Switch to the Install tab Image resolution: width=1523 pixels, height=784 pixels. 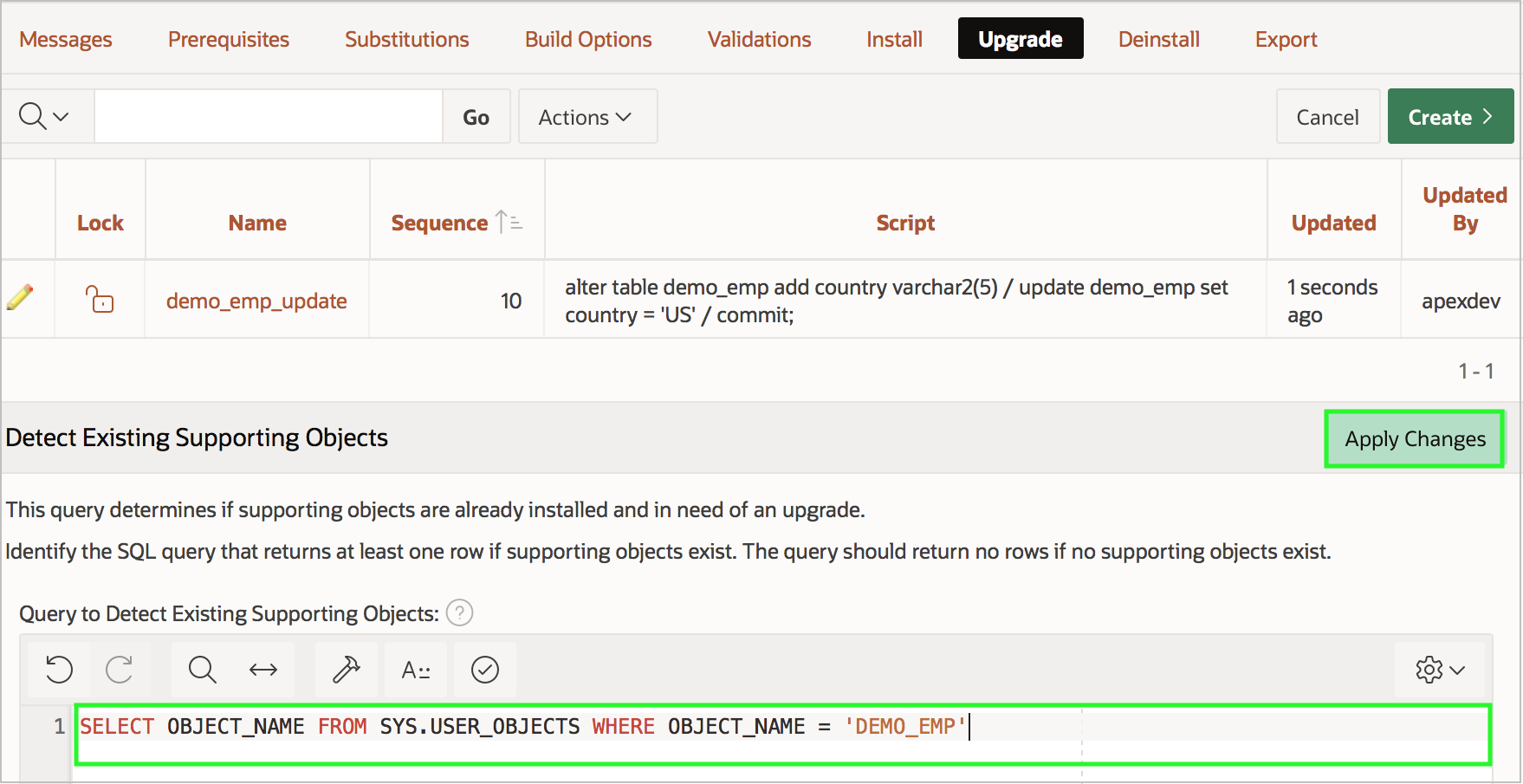[895, 39]
